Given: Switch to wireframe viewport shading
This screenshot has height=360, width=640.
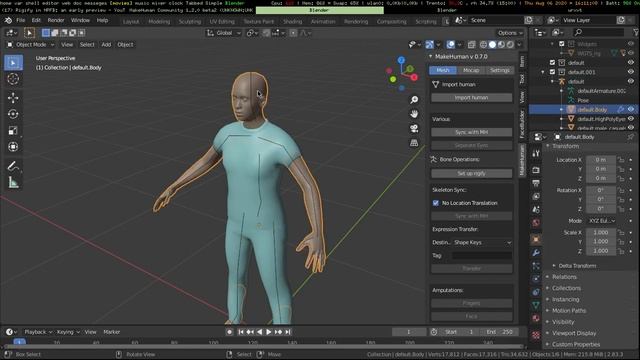Looking at the screenshot, I should 484,44.
